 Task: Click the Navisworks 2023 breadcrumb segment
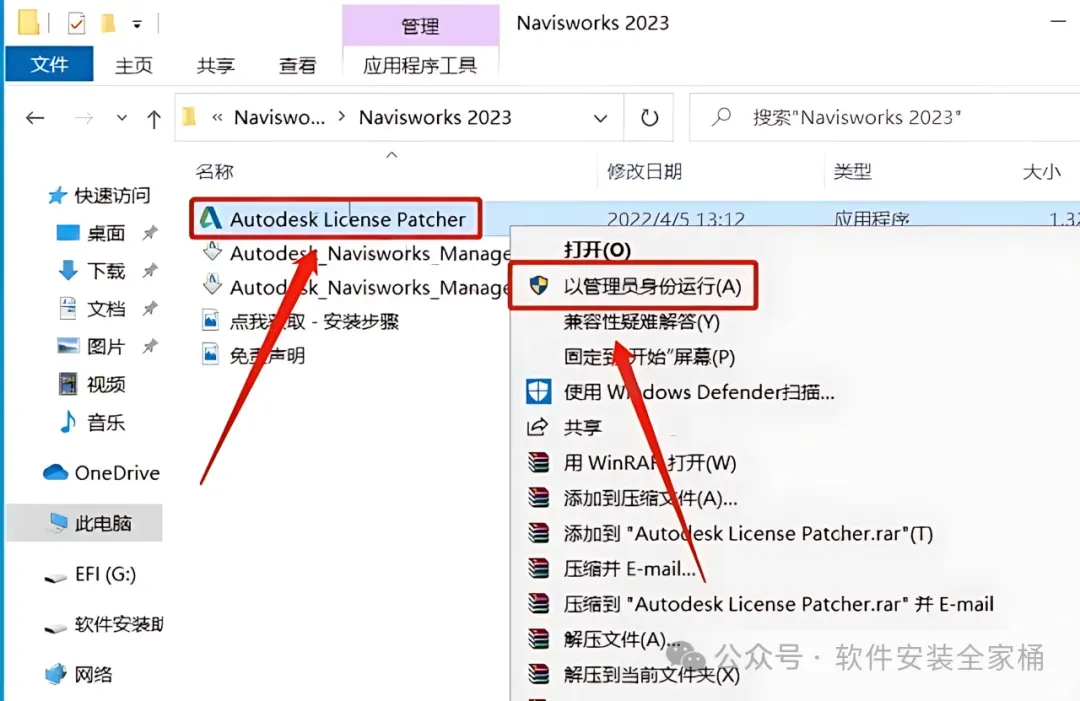tap(435, 118)
